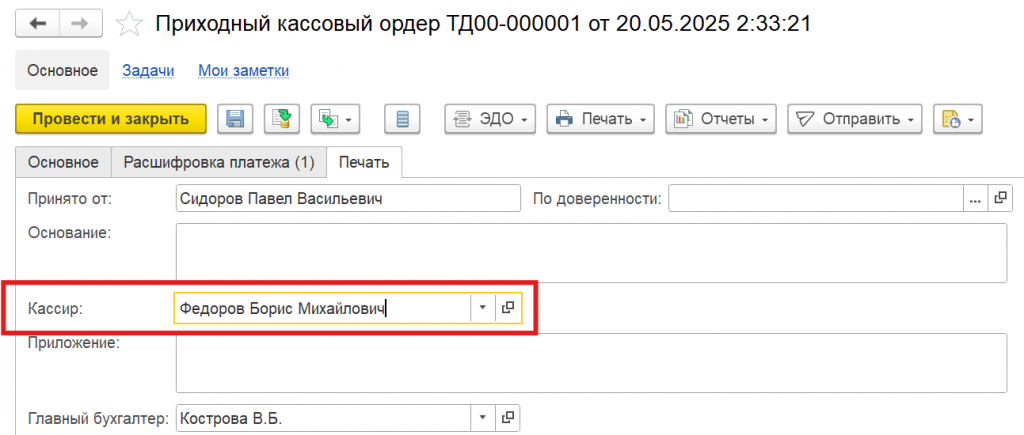Click the Основание text area
1024x435 pixels.
click(x=591, y=253)
